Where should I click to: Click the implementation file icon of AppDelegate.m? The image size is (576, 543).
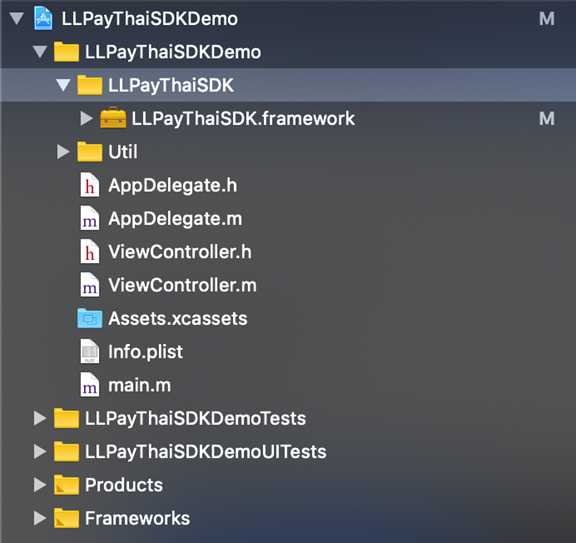(90, 218)
